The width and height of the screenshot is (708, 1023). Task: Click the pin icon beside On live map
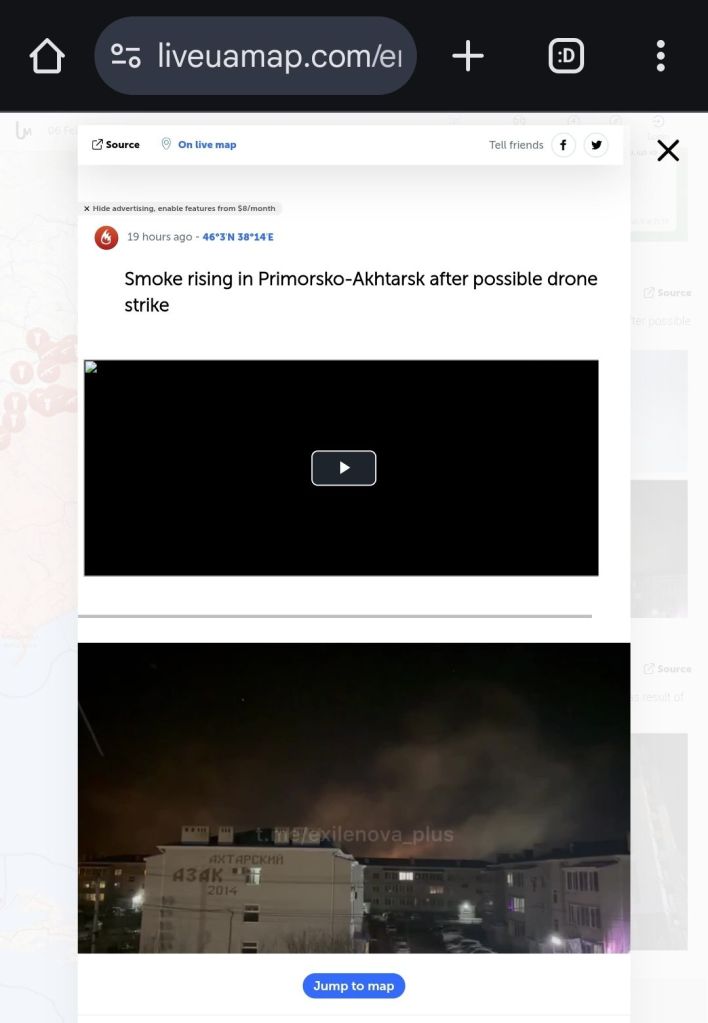pyautogui.click(x=166, y=144)
